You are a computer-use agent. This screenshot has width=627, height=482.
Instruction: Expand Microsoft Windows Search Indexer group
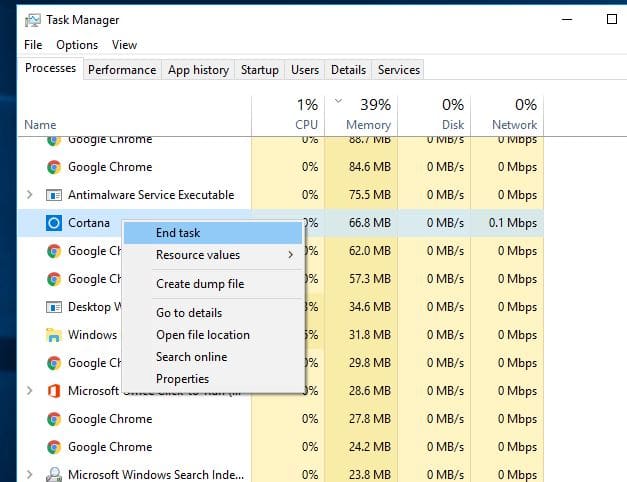click(29, 475)
